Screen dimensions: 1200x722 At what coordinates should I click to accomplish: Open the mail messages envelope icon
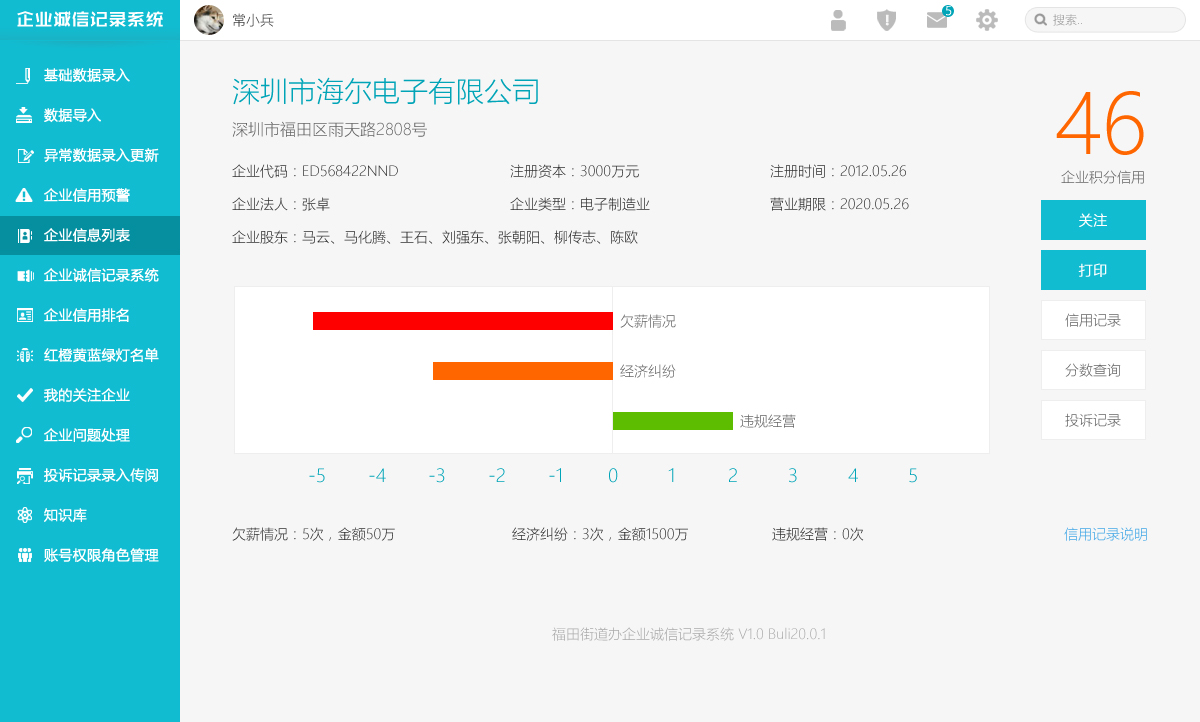click(x=937, y=20)
